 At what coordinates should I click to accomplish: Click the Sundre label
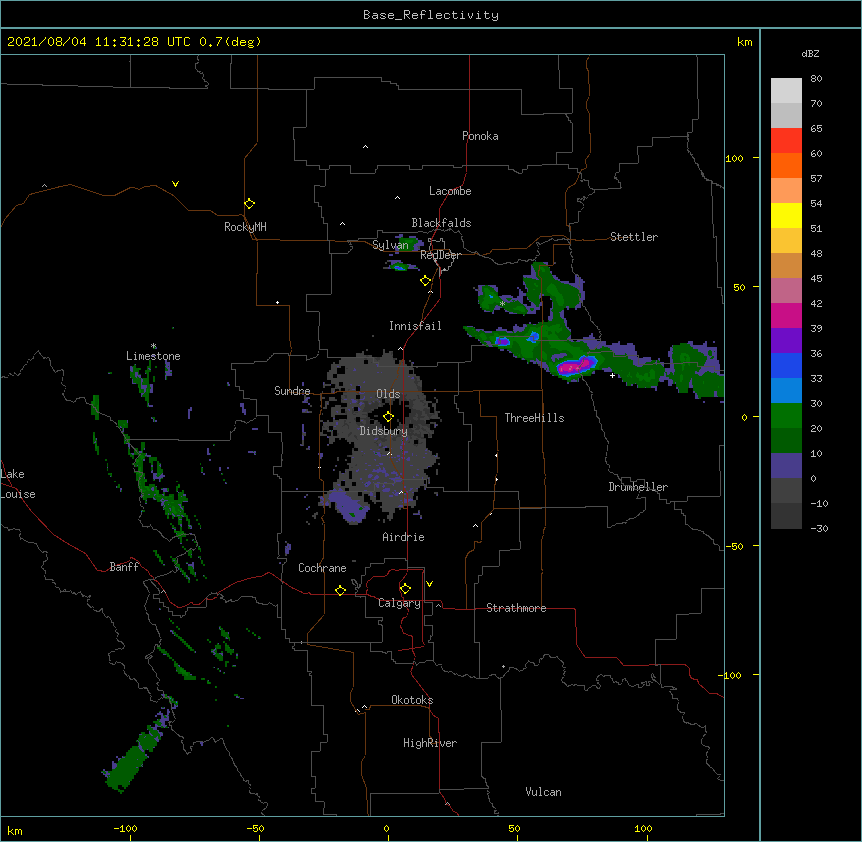[x=292, y=391]
